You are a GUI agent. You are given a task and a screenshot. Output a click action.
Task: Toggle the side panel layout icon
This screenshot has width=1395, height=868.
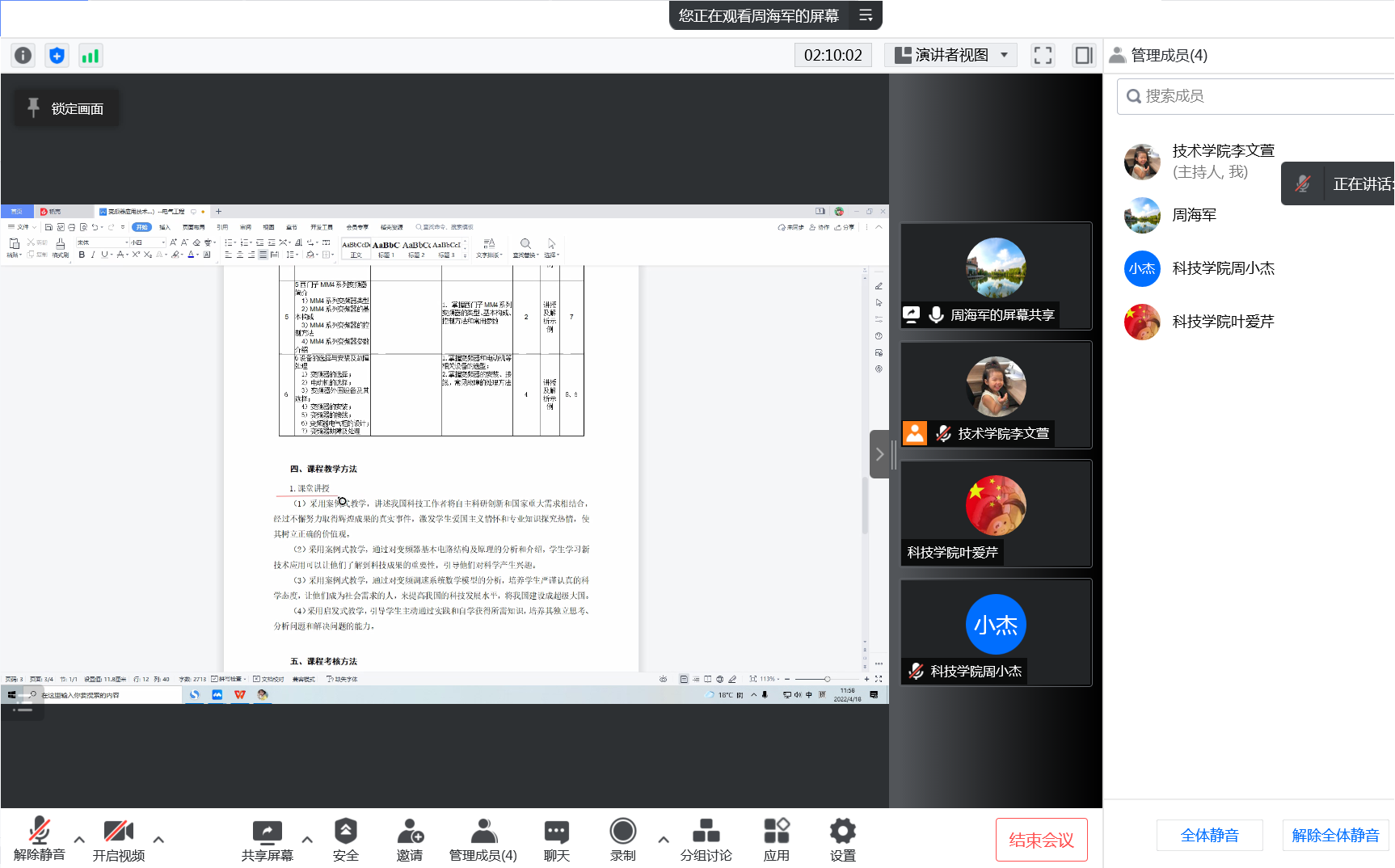[x=1083, y=55]
